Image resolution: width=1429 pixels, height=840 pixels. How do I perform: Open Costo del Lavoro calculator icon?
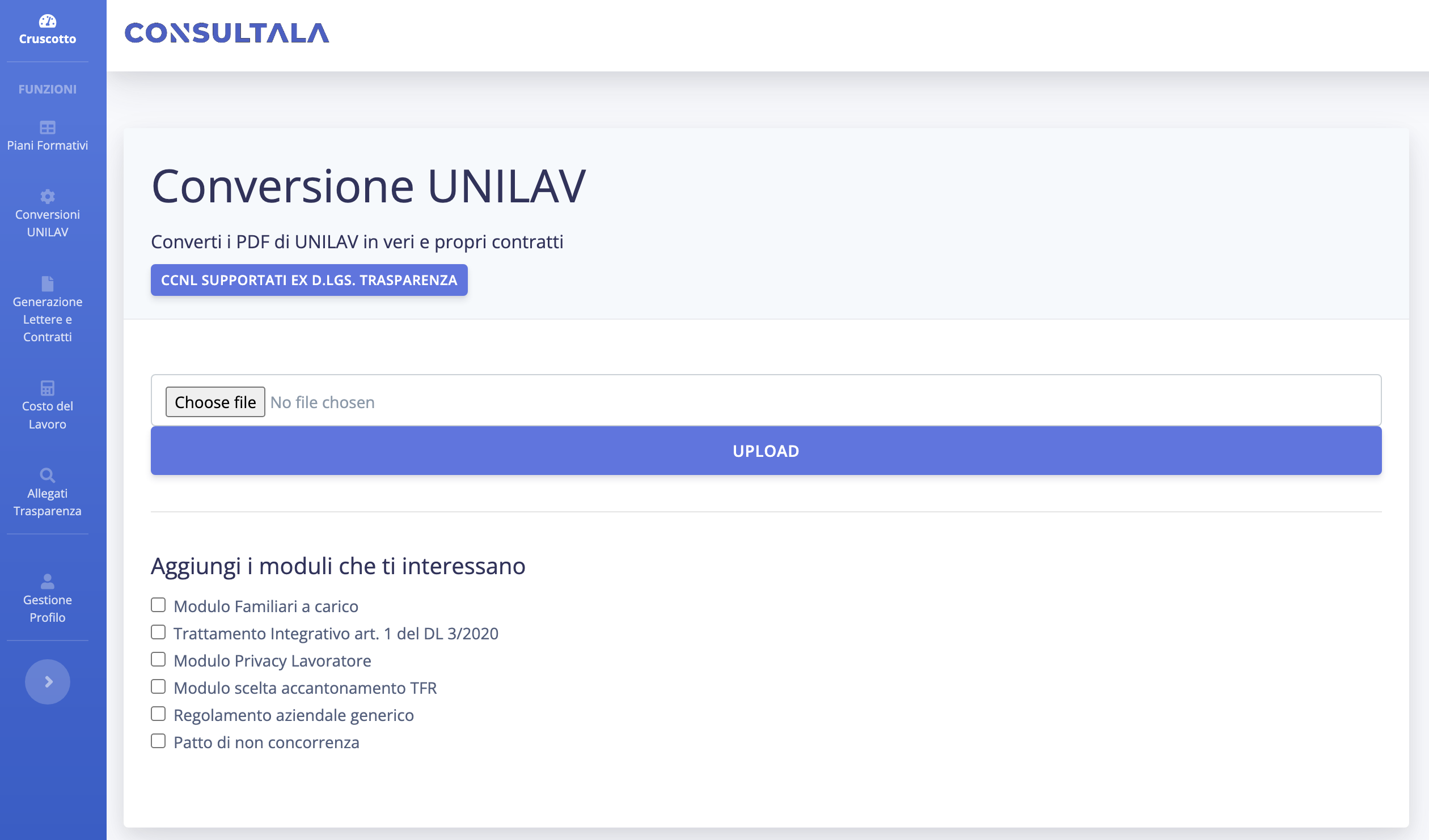pos(48,388)
